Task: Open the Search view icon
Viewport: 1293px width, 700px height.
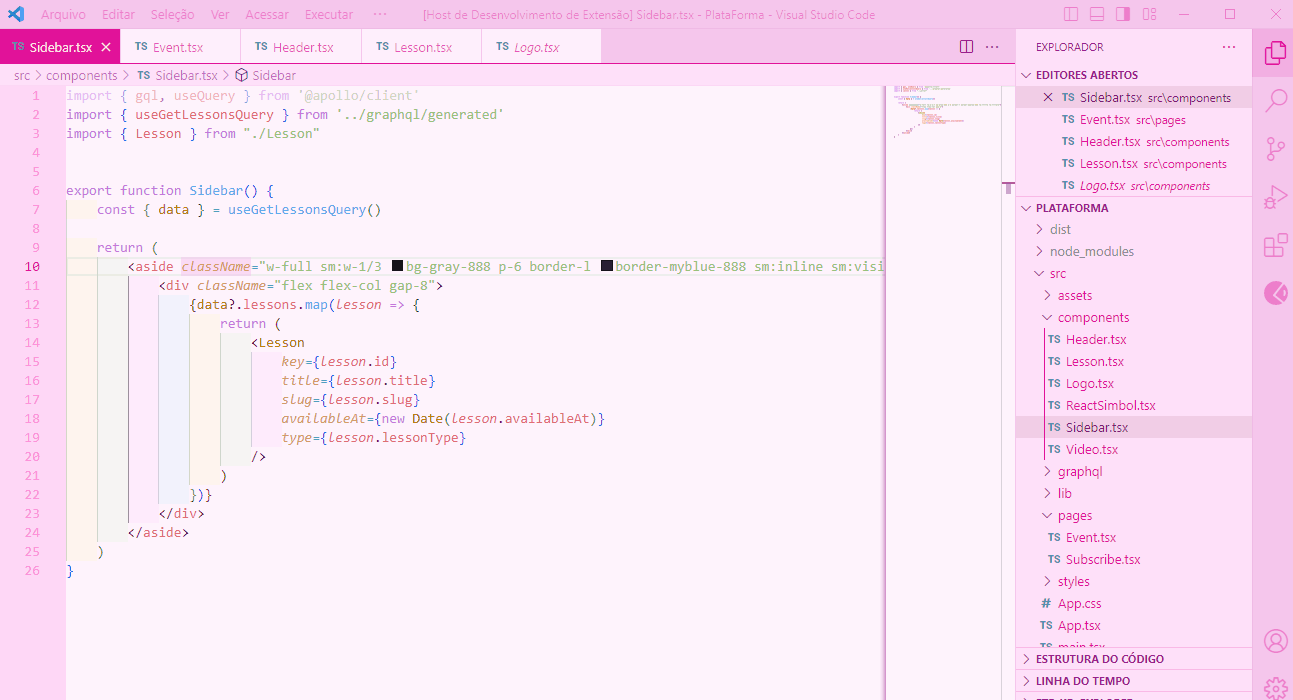Action: click(x=1274, y=101)
